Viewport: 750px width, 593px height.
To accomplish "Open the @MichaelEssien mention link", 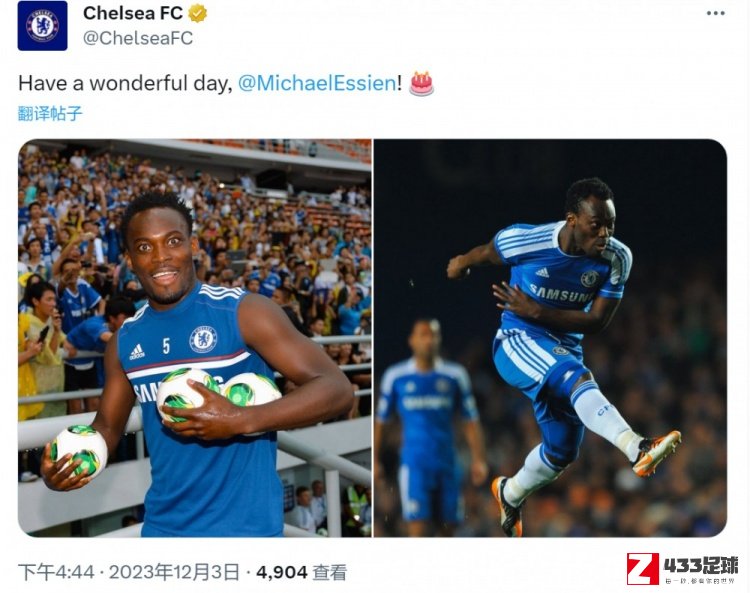I will [317, 83].
